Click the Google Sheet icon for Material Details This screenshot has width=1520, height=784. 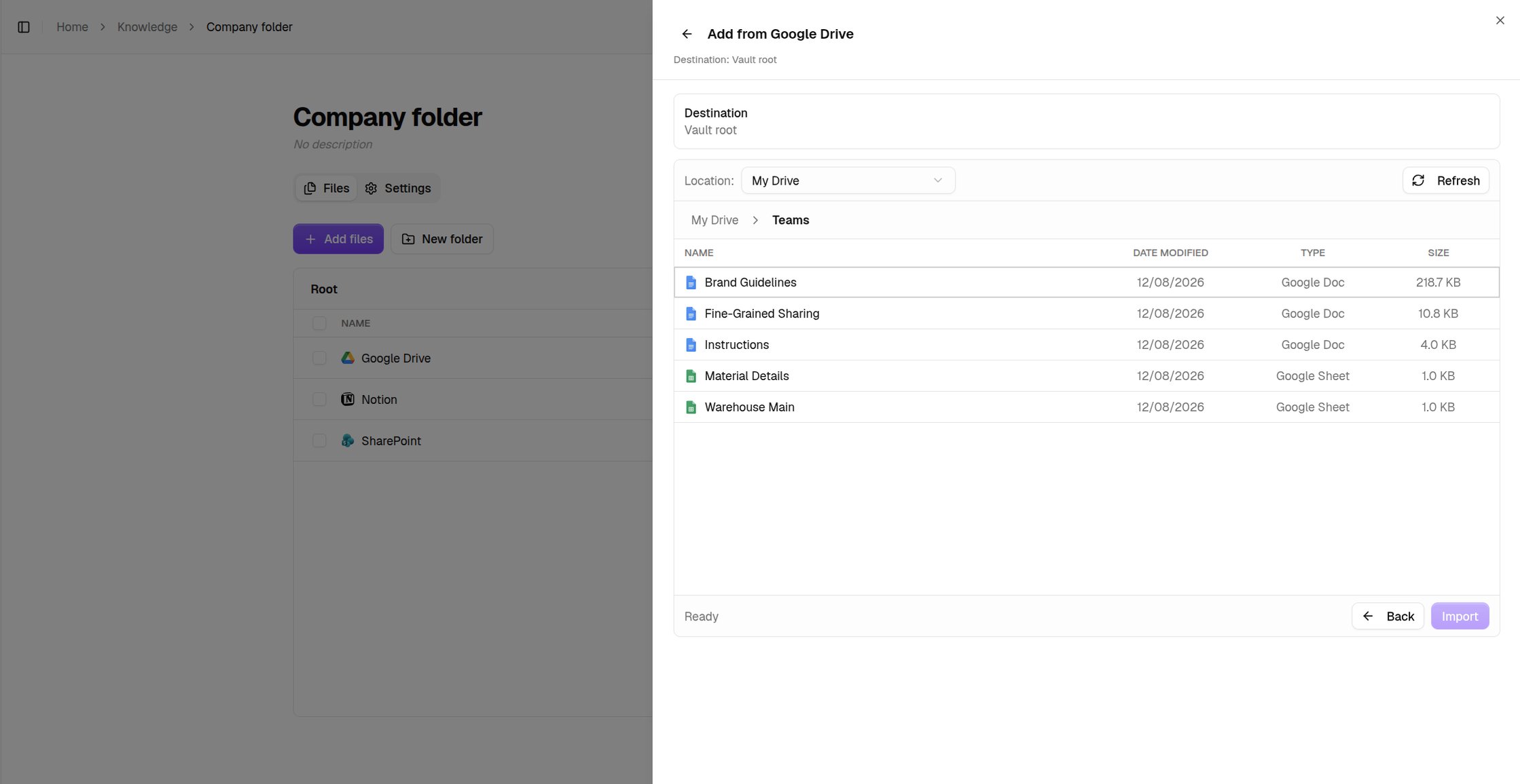point(691,376)
